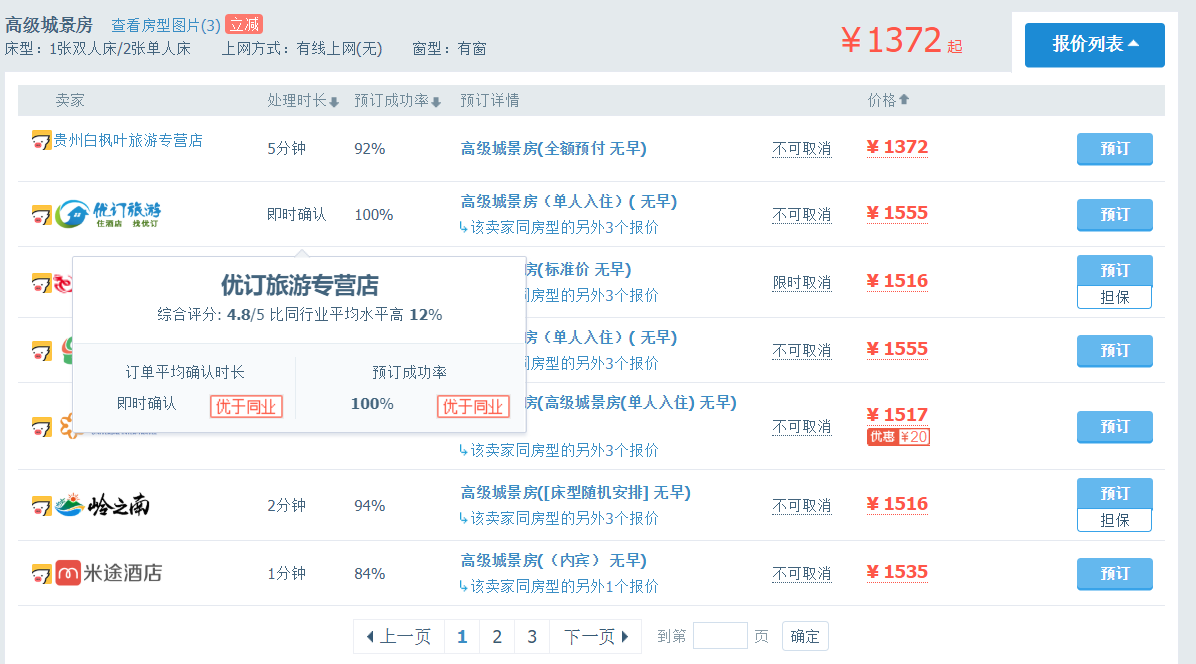Focus the page number input field
This screenshot has height=664, width=1196.
click(x=720, y=636)
